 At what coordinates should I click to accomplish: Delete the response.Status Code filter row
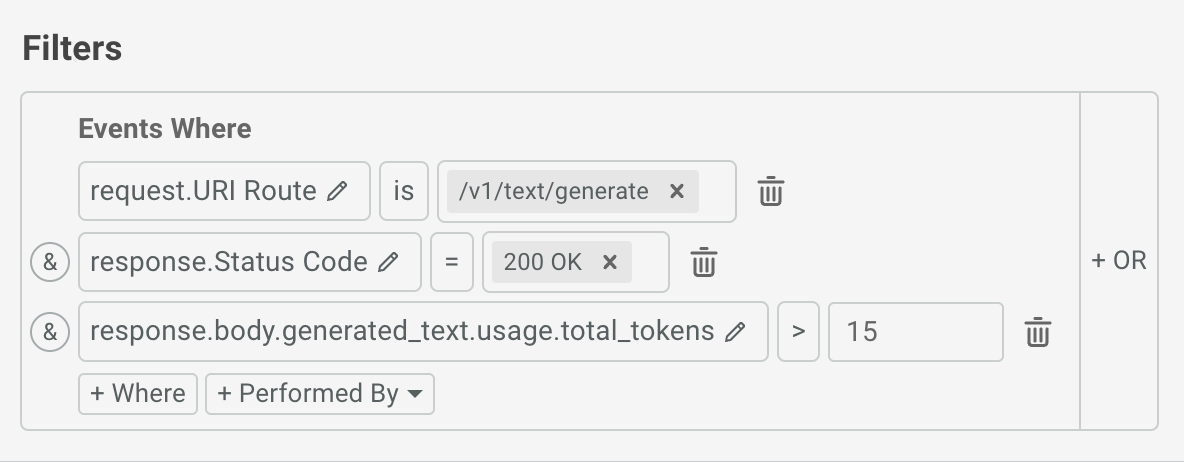pyautogui.click(x=704, y=262)
